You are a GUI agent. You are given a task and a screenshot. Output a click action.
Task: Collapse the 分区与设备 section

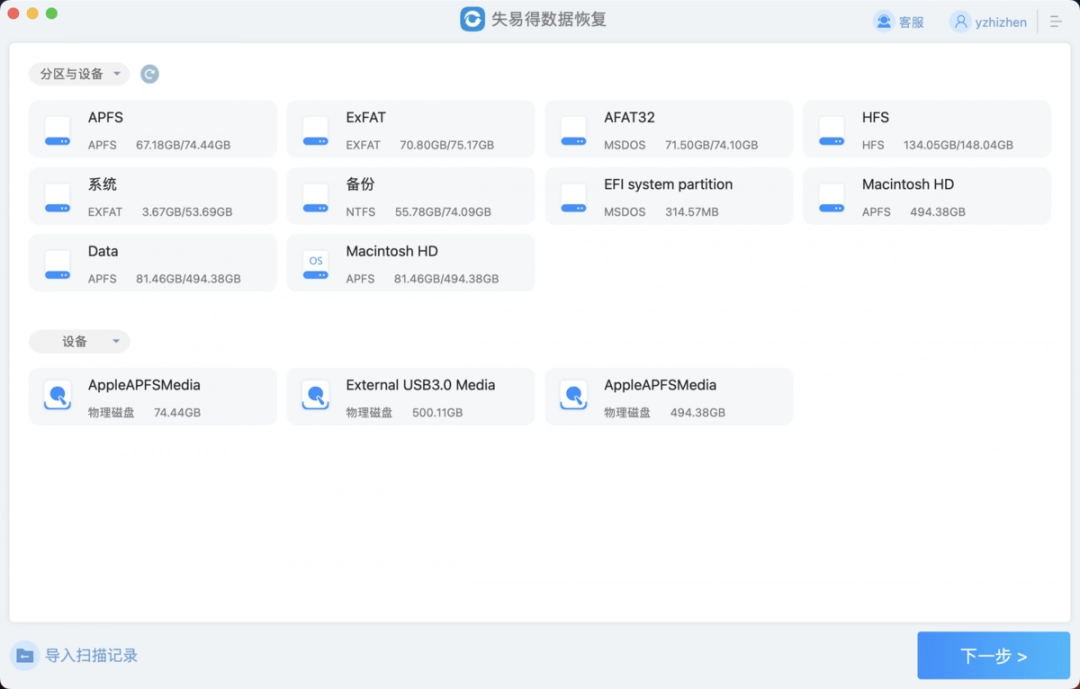[x=79, y=73]
